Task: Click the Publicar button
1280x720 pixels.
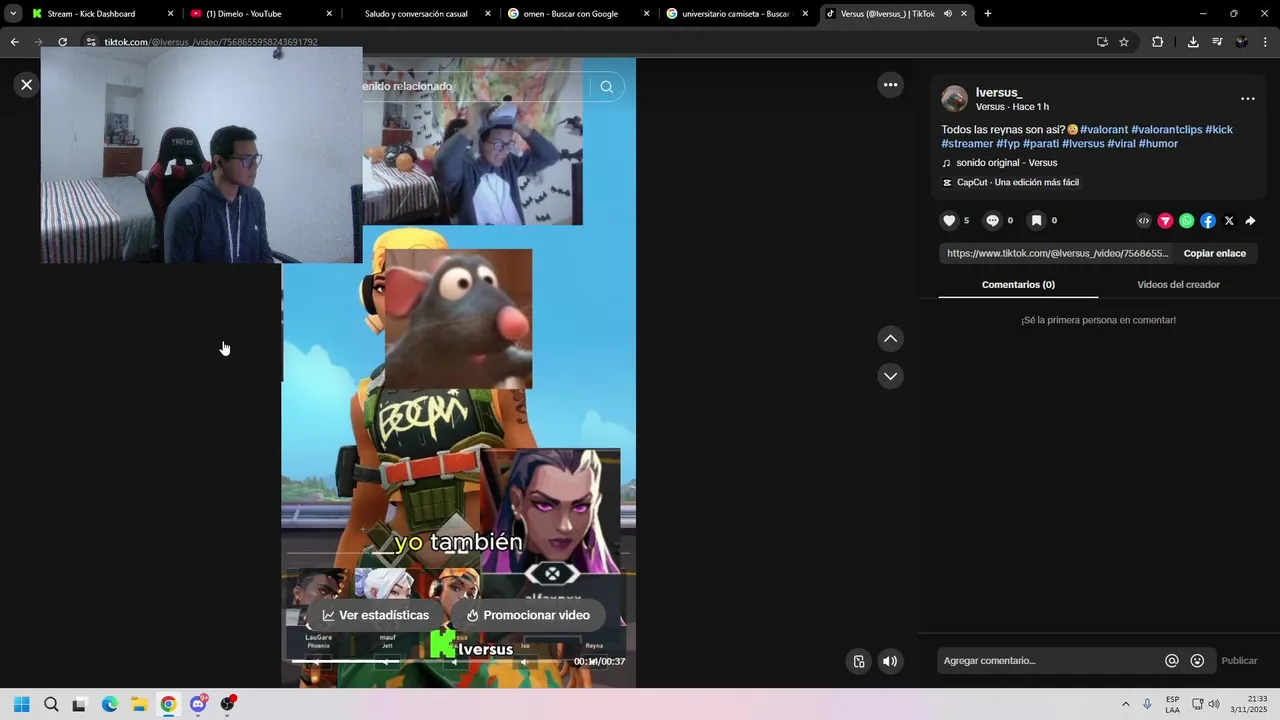Action: pyautogui.click(x=1239, y=661)
